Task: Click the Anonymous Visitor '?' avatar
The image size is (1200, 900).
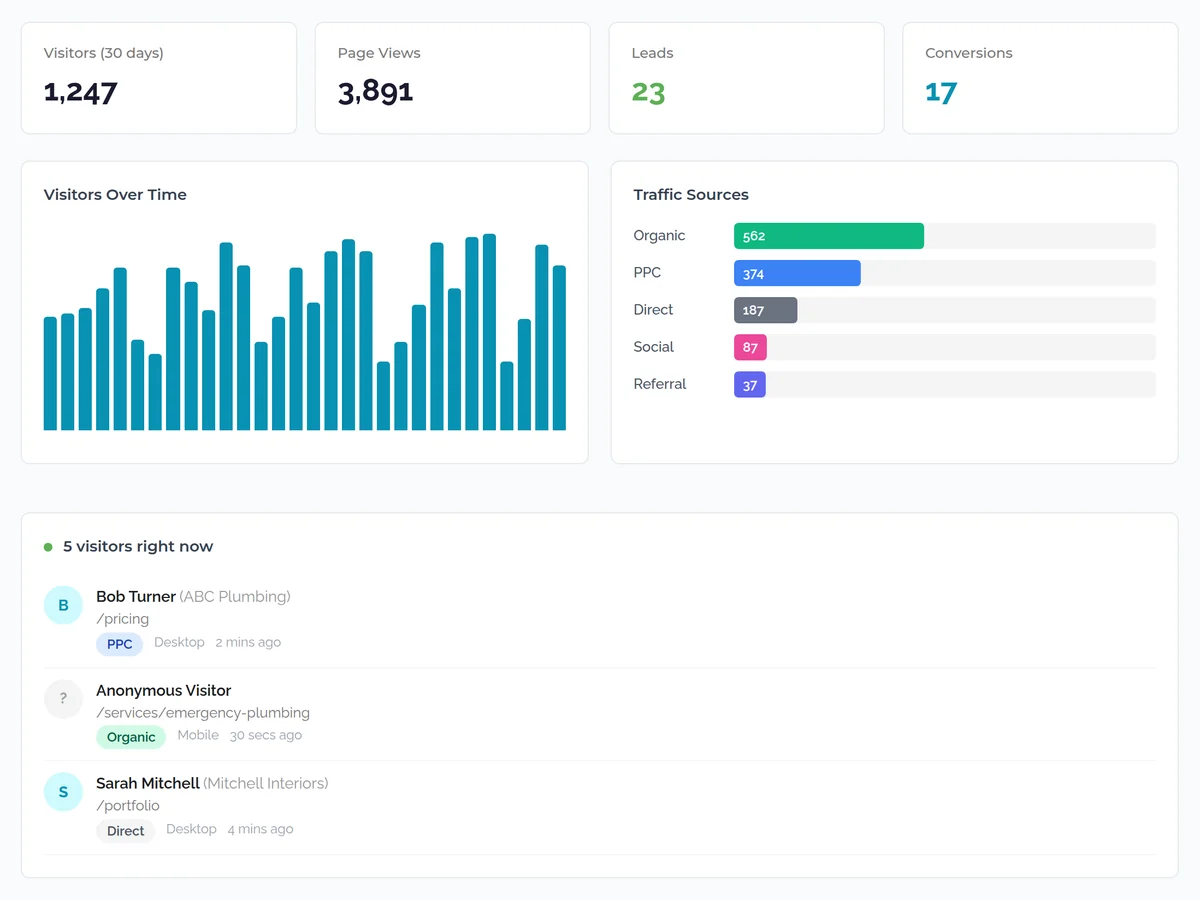Action: pos(63,698)
